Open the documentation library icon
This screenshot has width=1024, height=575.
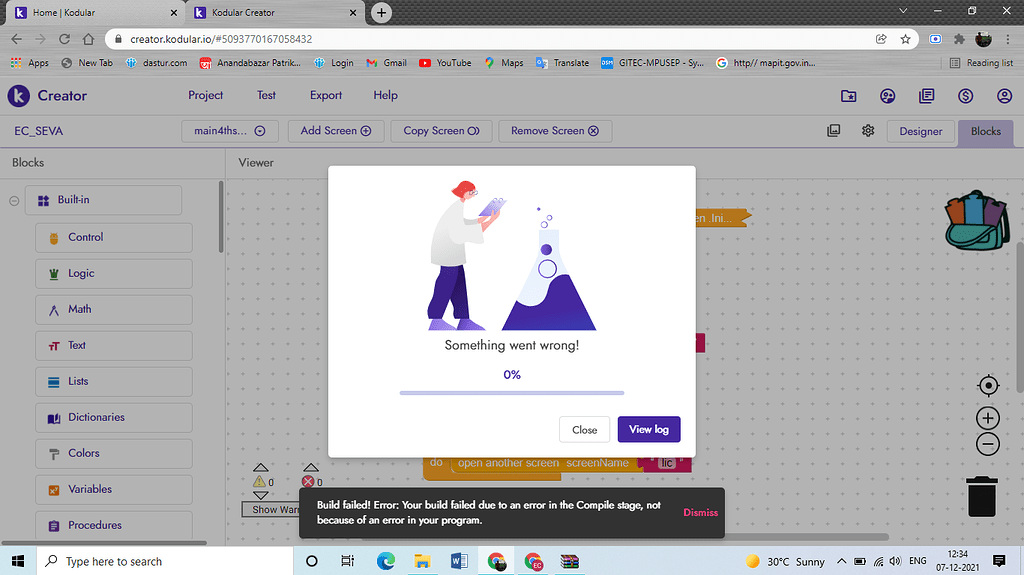[x=926, y=96]
